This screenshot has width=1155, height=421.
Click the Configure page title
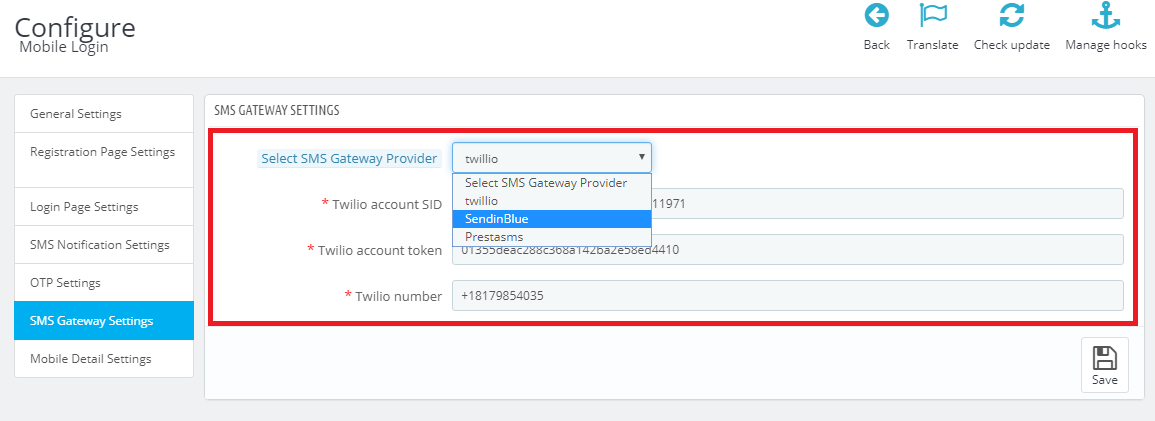pyautogui.click(x=75, y=27)
